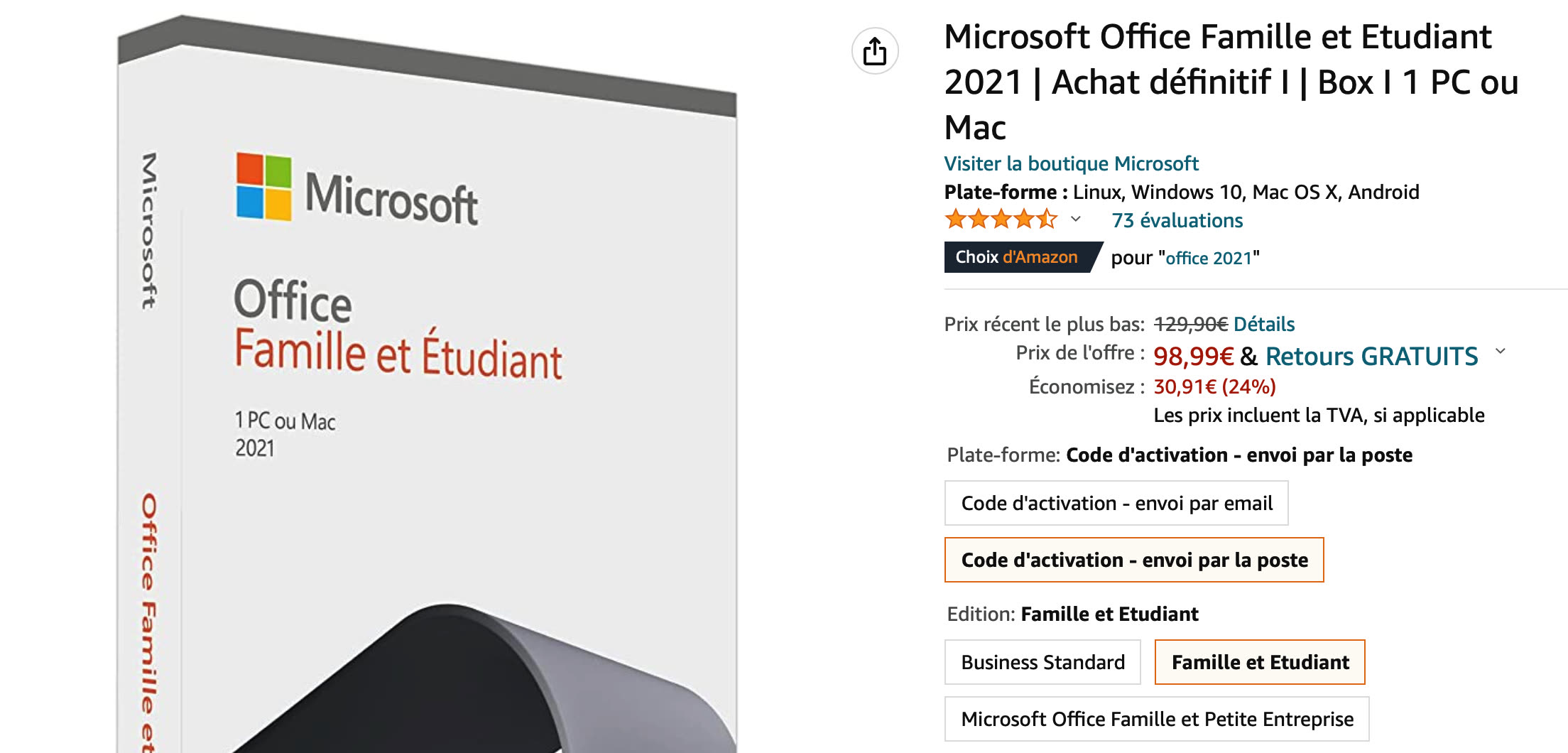Choose the Famille et Etudiant edition
This screenshot has width=1568, height=753.
coord(1260,662)
